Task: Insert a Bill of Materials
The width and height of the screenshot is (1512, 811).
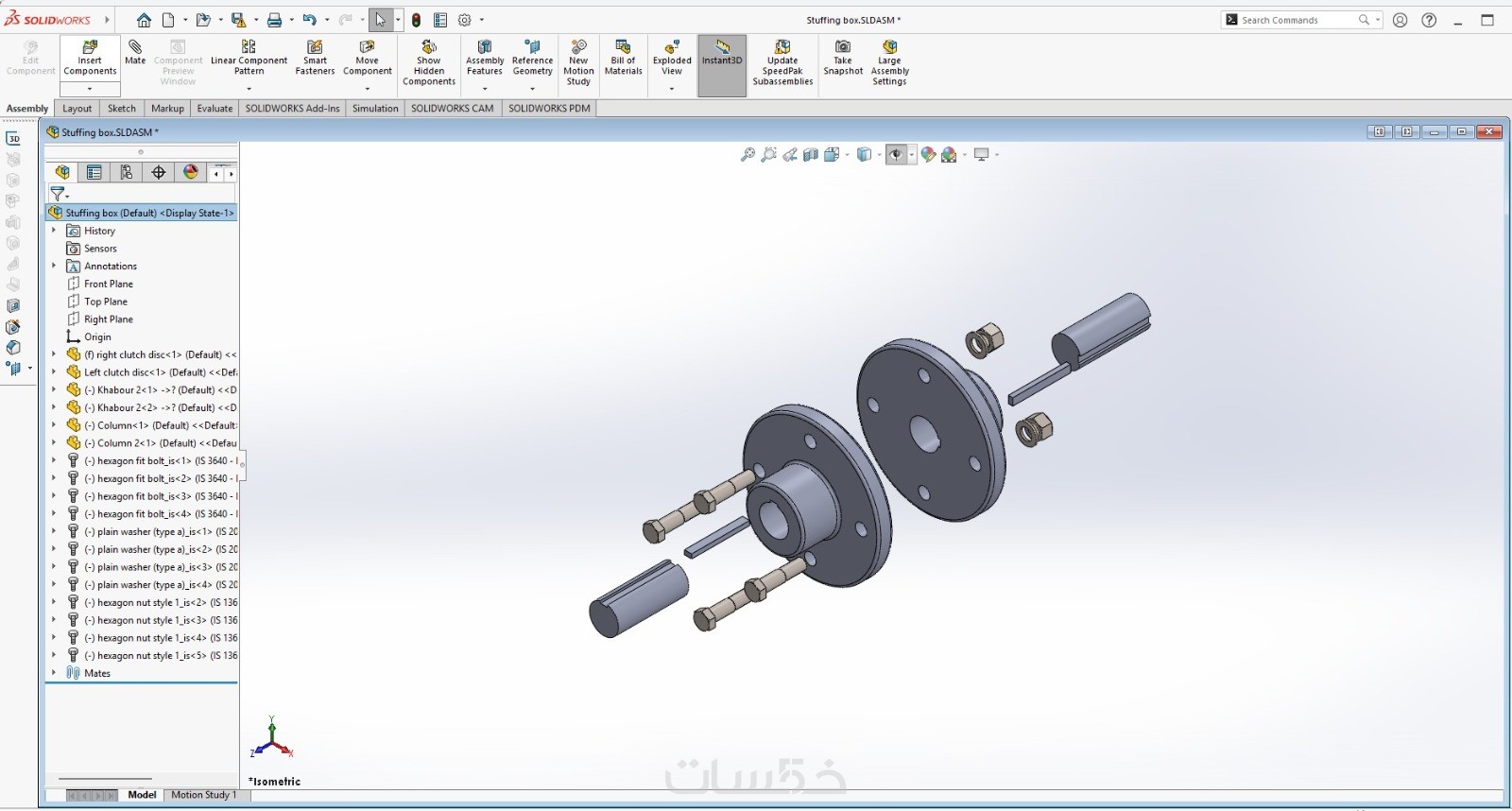Action: click(623, 58)
